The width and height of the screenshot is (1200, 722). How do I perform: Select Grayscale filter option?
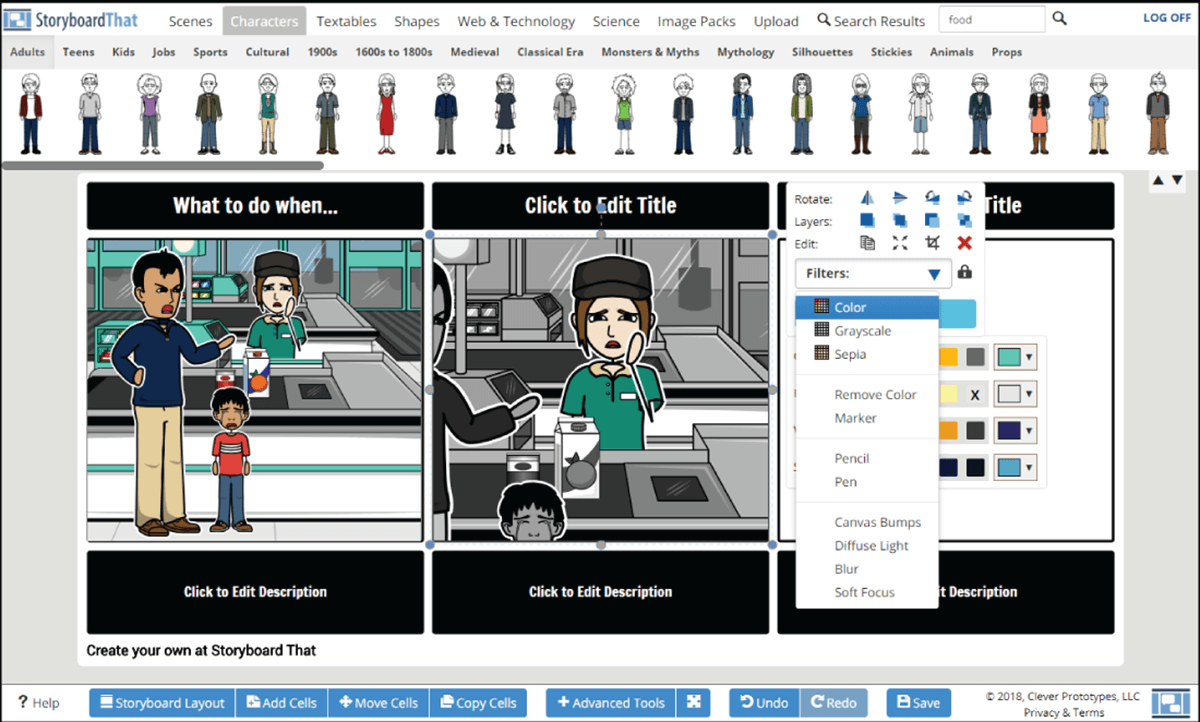pos(862,331)
